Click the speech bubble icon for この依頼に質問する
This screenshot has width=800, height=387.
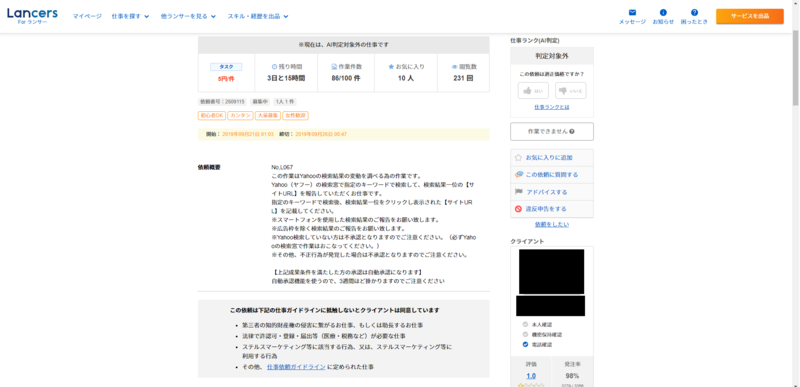coord(518,175)
